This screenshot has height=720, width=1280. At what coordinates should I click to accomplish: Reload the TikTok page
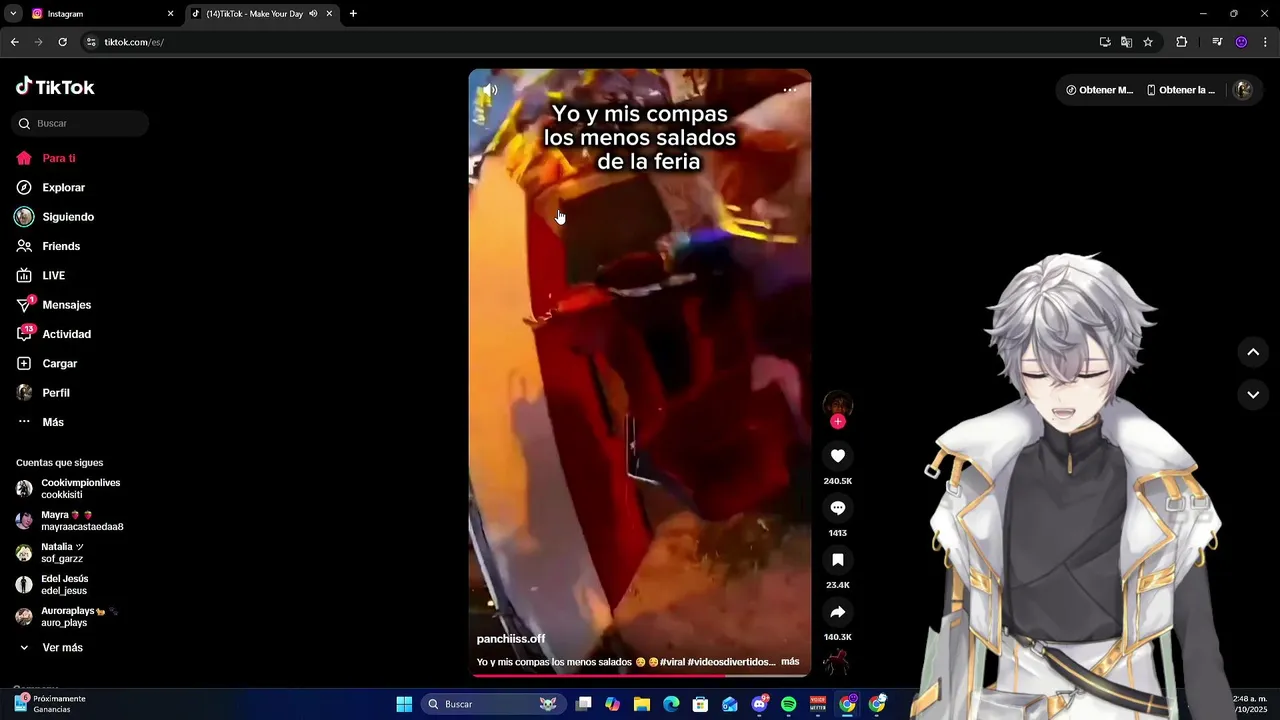tap(62, 42)
